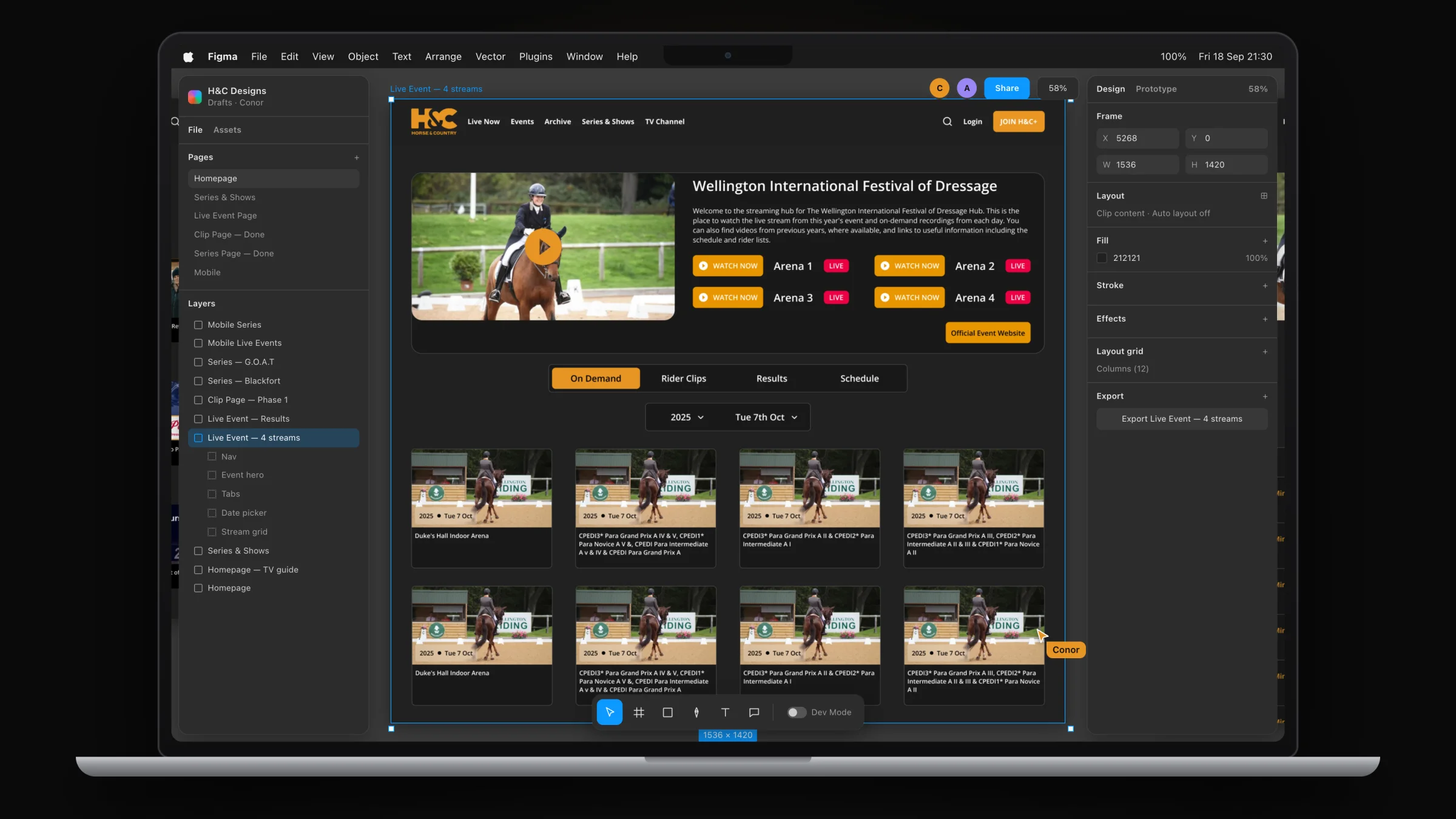The height and width of the screenshot is (819, 1456).
Task: Click the Stream grid sublayer icon
Action: click(x=212, y=532)
